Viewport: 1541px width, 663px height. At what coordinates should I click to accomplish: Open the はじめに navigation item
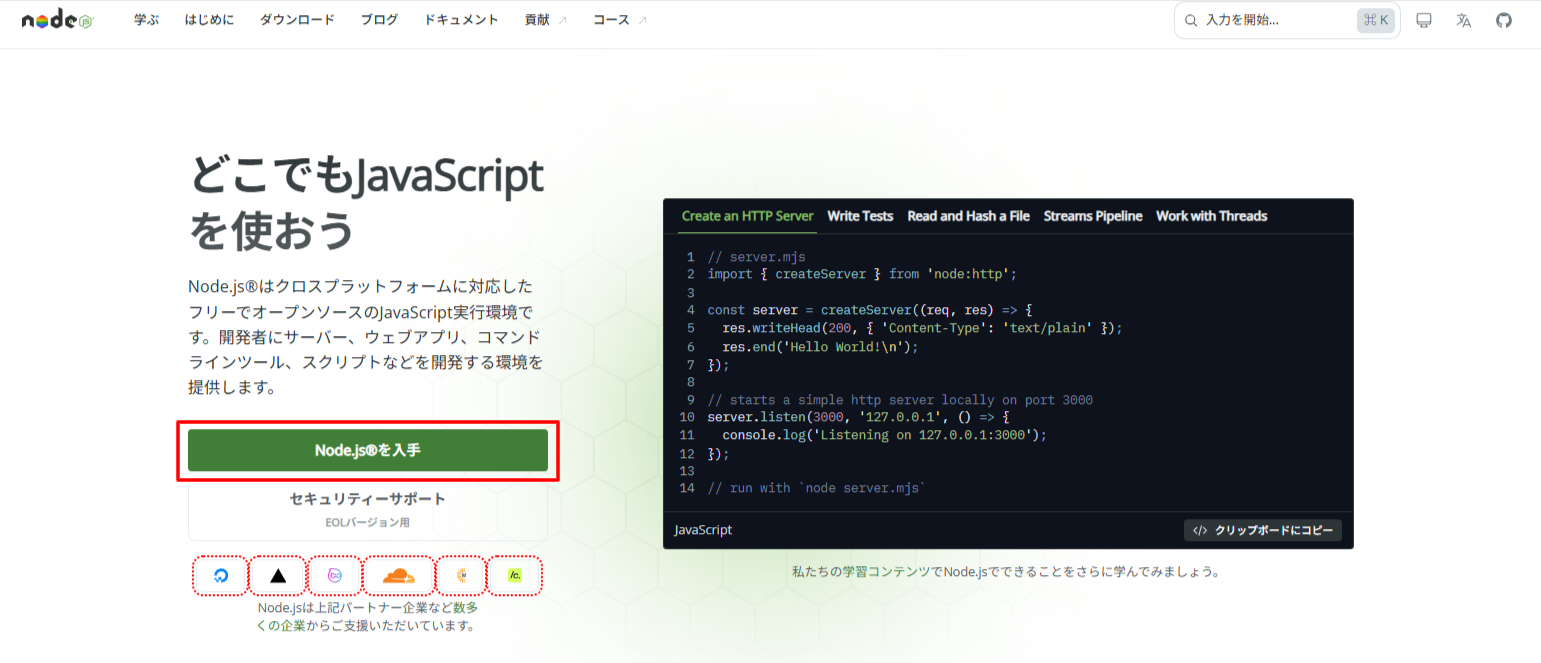(x=210, y=20)
